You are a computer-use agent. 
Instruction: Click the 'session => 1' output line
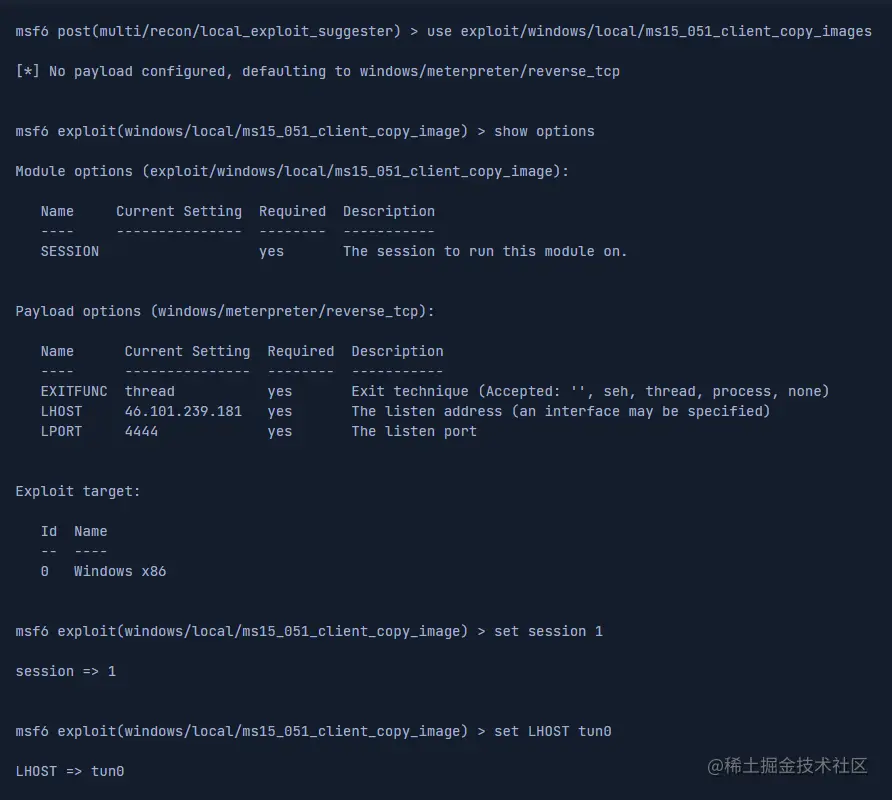[x=65, y=671]
